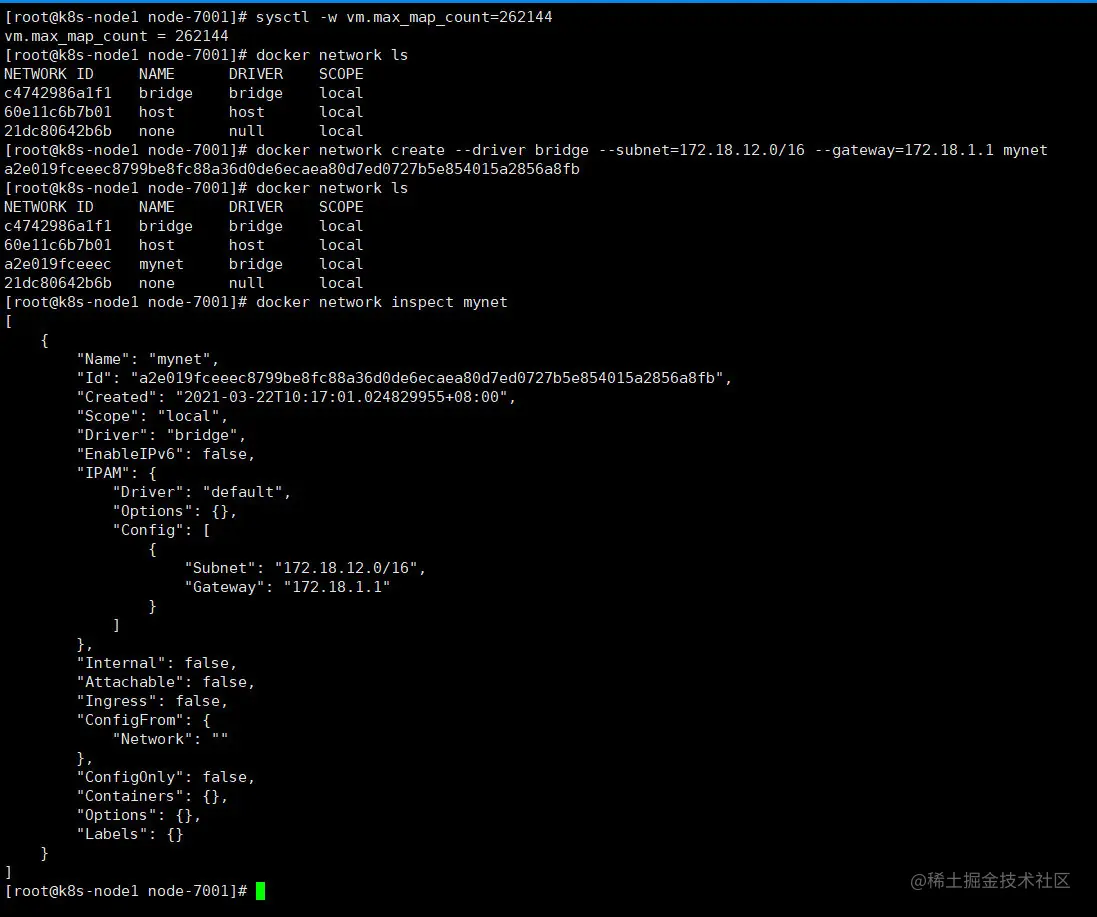The height and width of the screenshot is (917, 1097).
Task: Click the output line vm.max_map_count = 262144
Action: pyautogui.click(x=116, y=36)
